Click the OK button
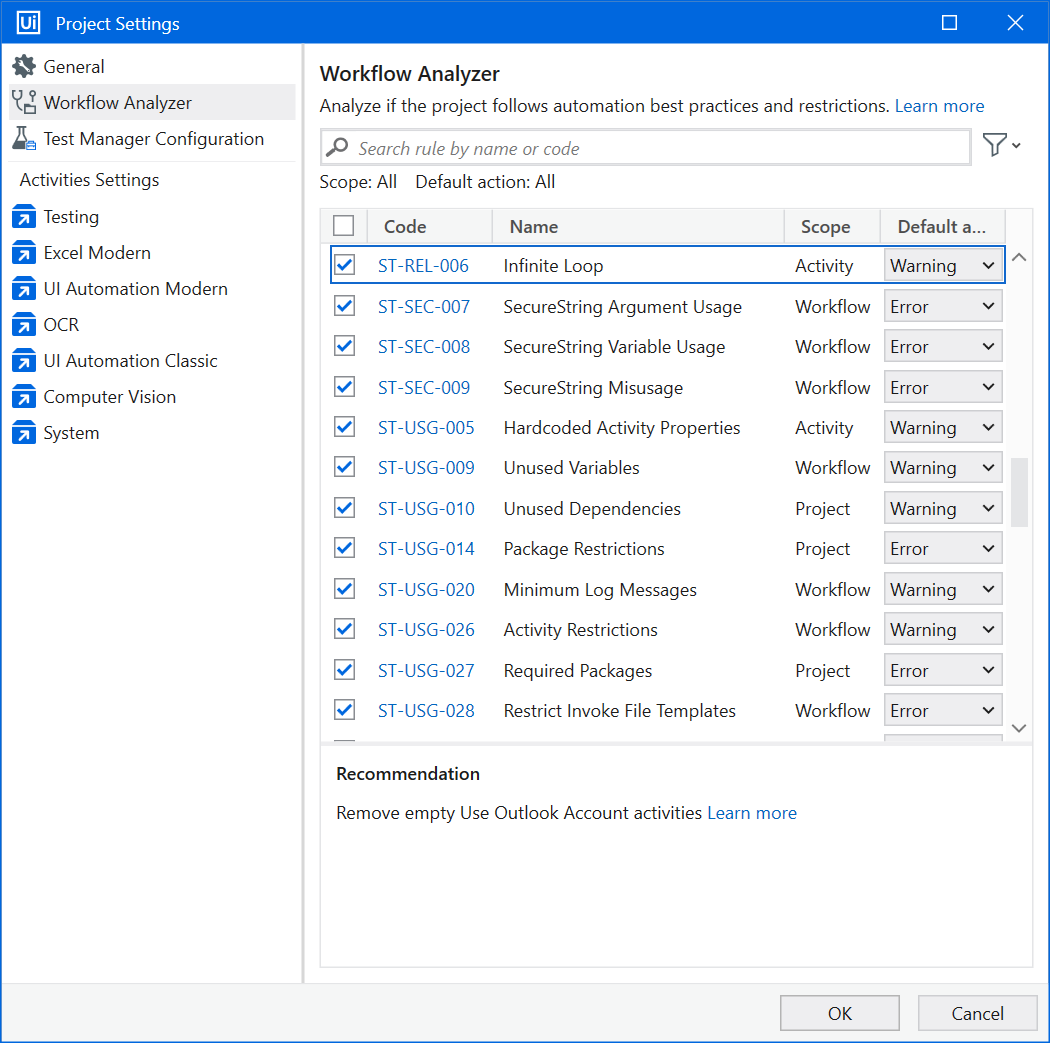The image size is (1050, 1043). (839, 1013)
